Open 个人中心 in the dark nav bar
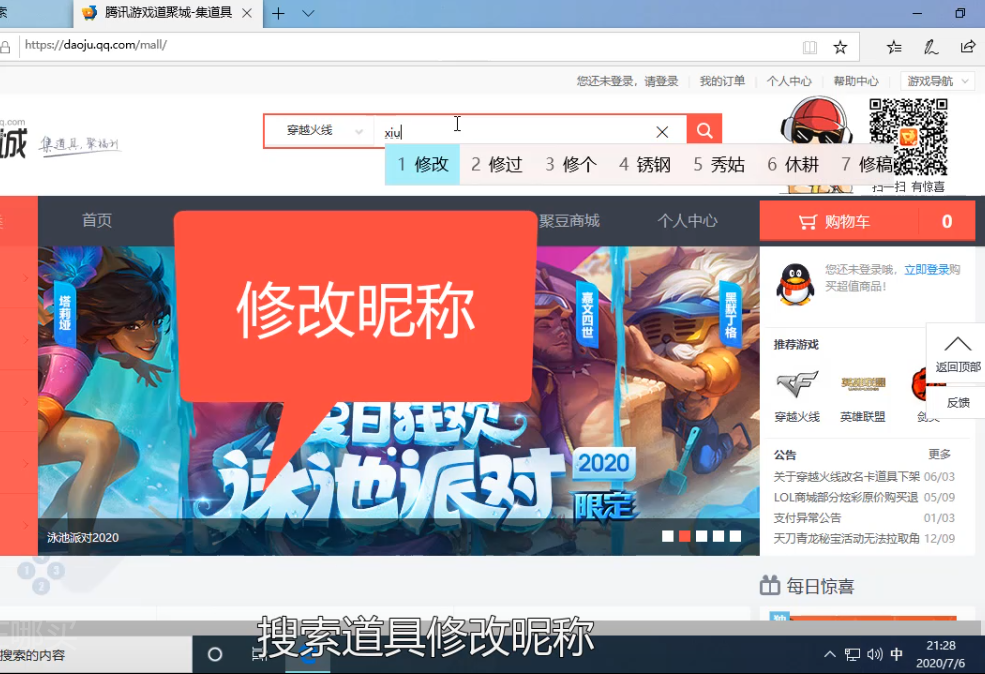This screenshot has width=985, height=674. 687,220
